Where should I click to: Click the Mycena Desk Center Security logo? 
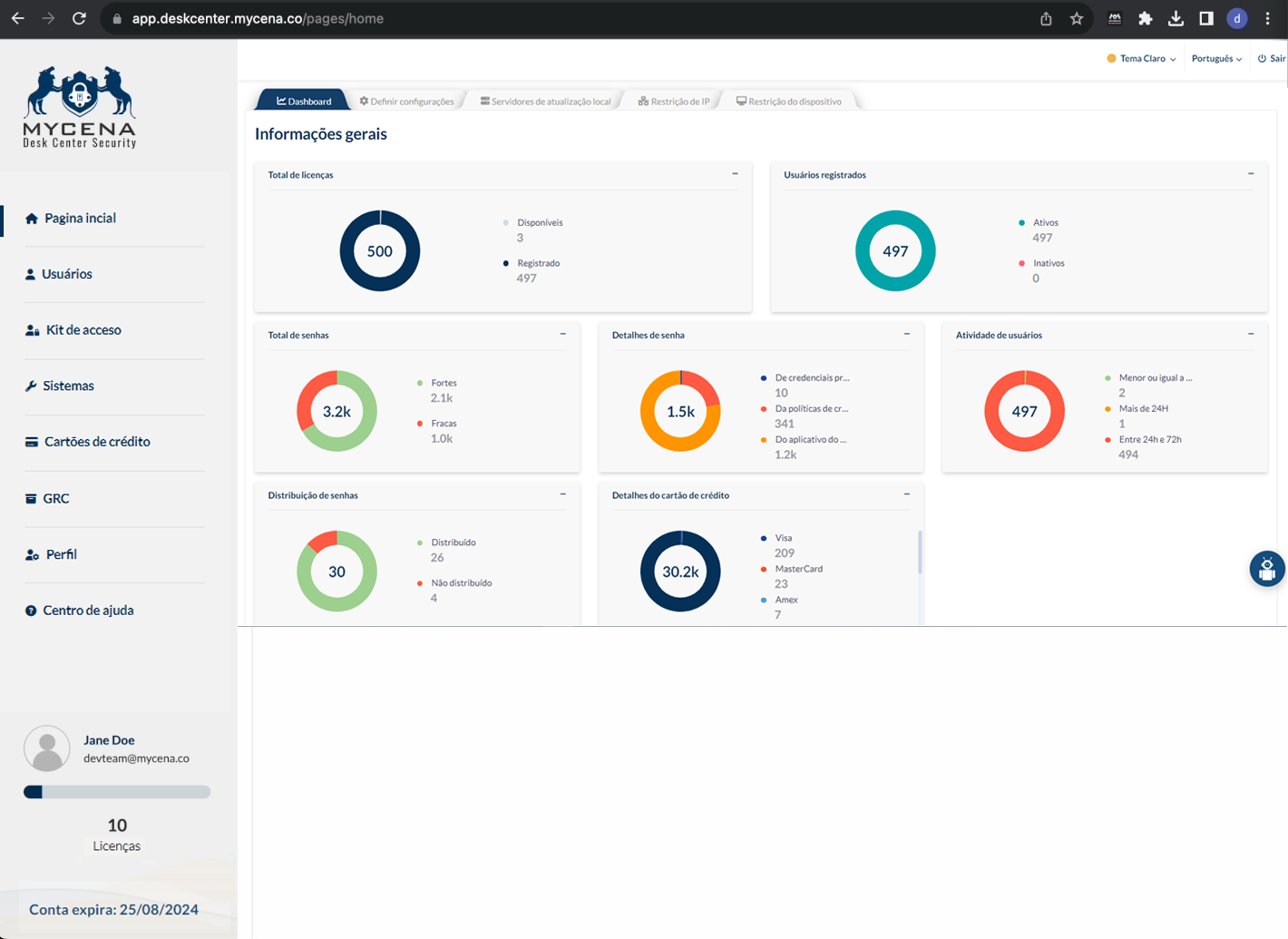point(80,107)
